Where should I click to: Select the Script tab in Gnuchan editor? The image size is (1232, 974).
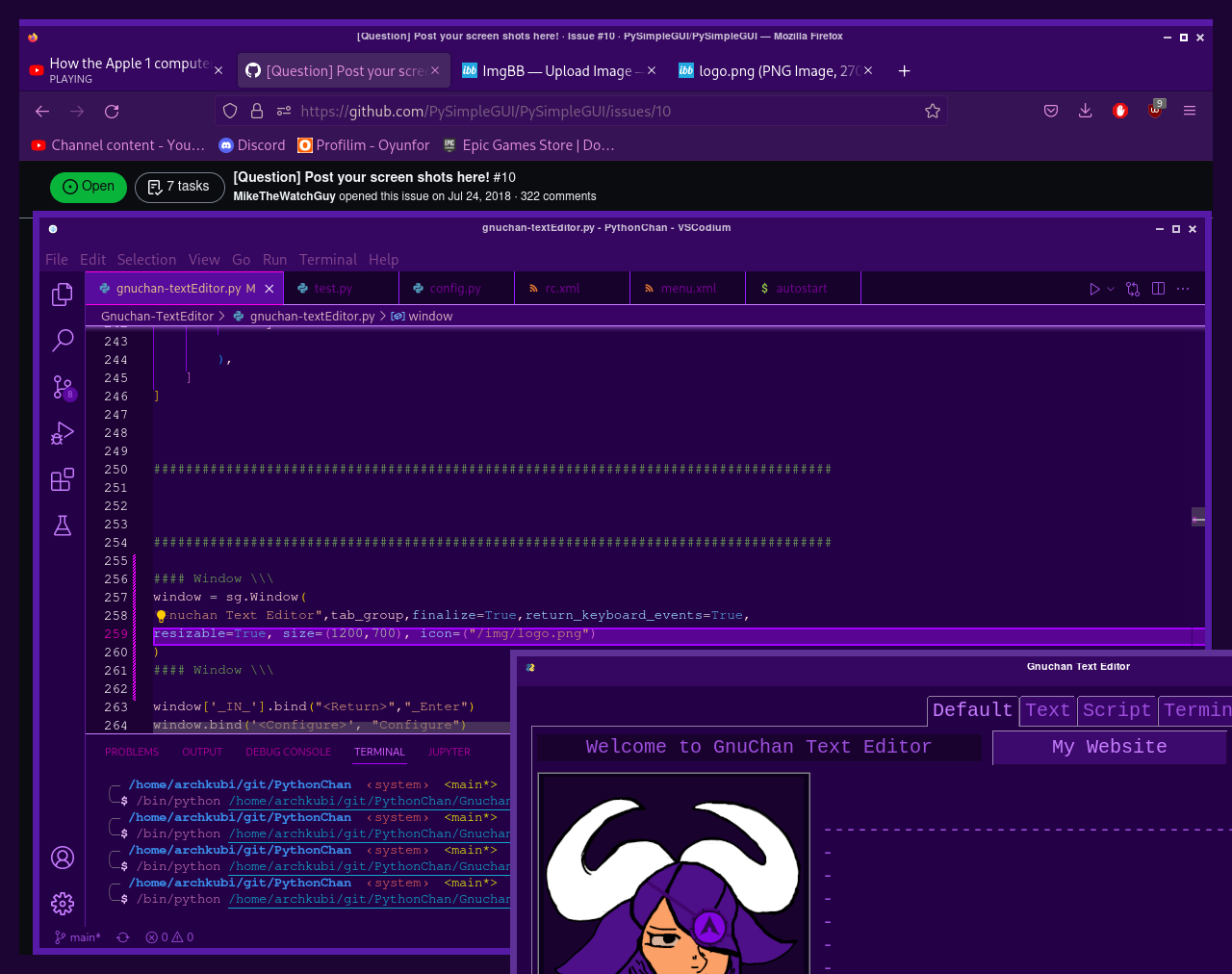click(x=1116, y=710)
